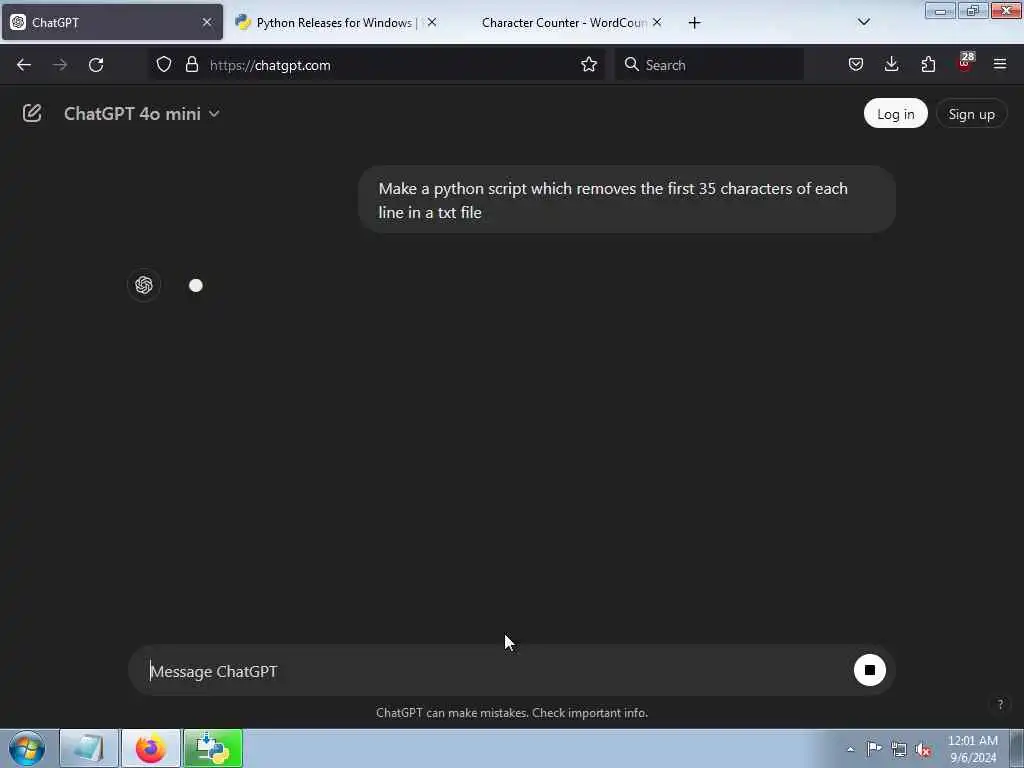Open the Windows Start menu
Screen dimensions: 1024x768
tap(27, 748)
